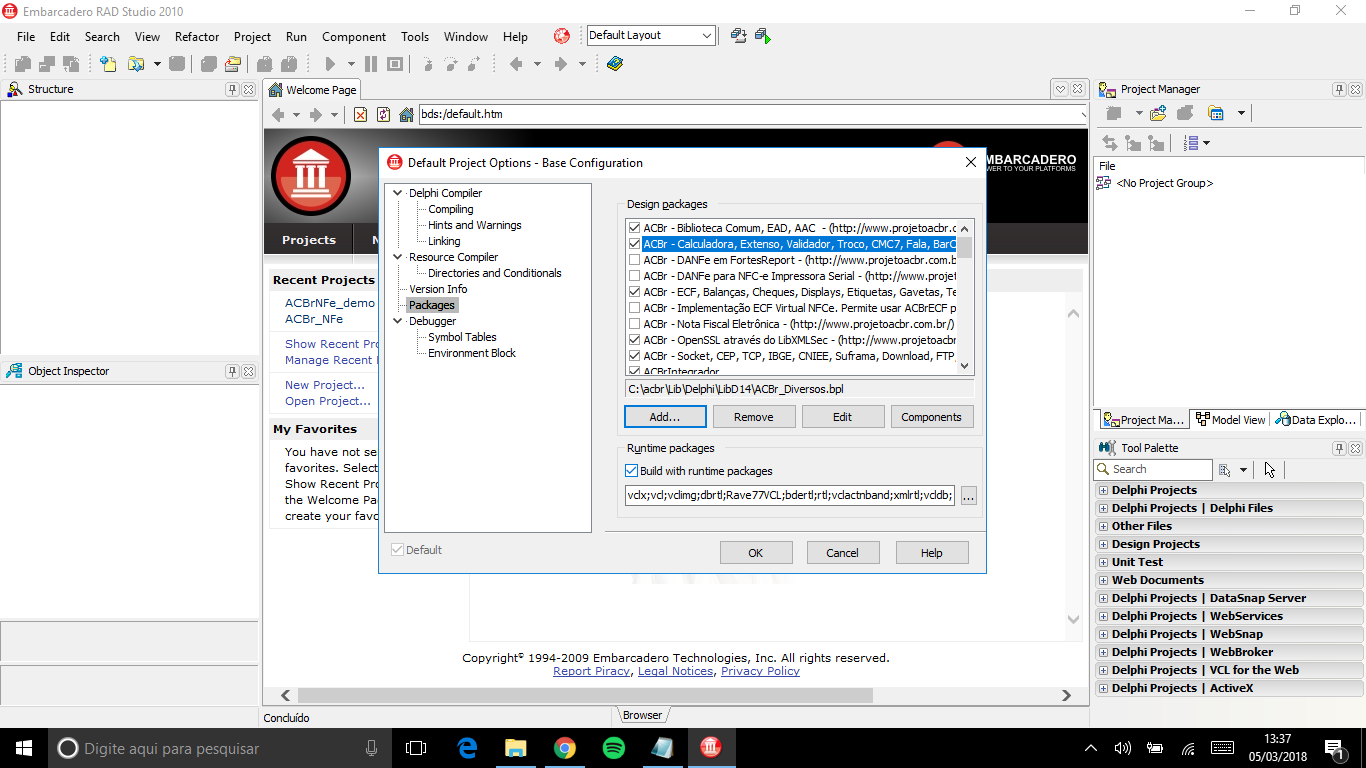Click the runtime packages text field

(790, 494)
